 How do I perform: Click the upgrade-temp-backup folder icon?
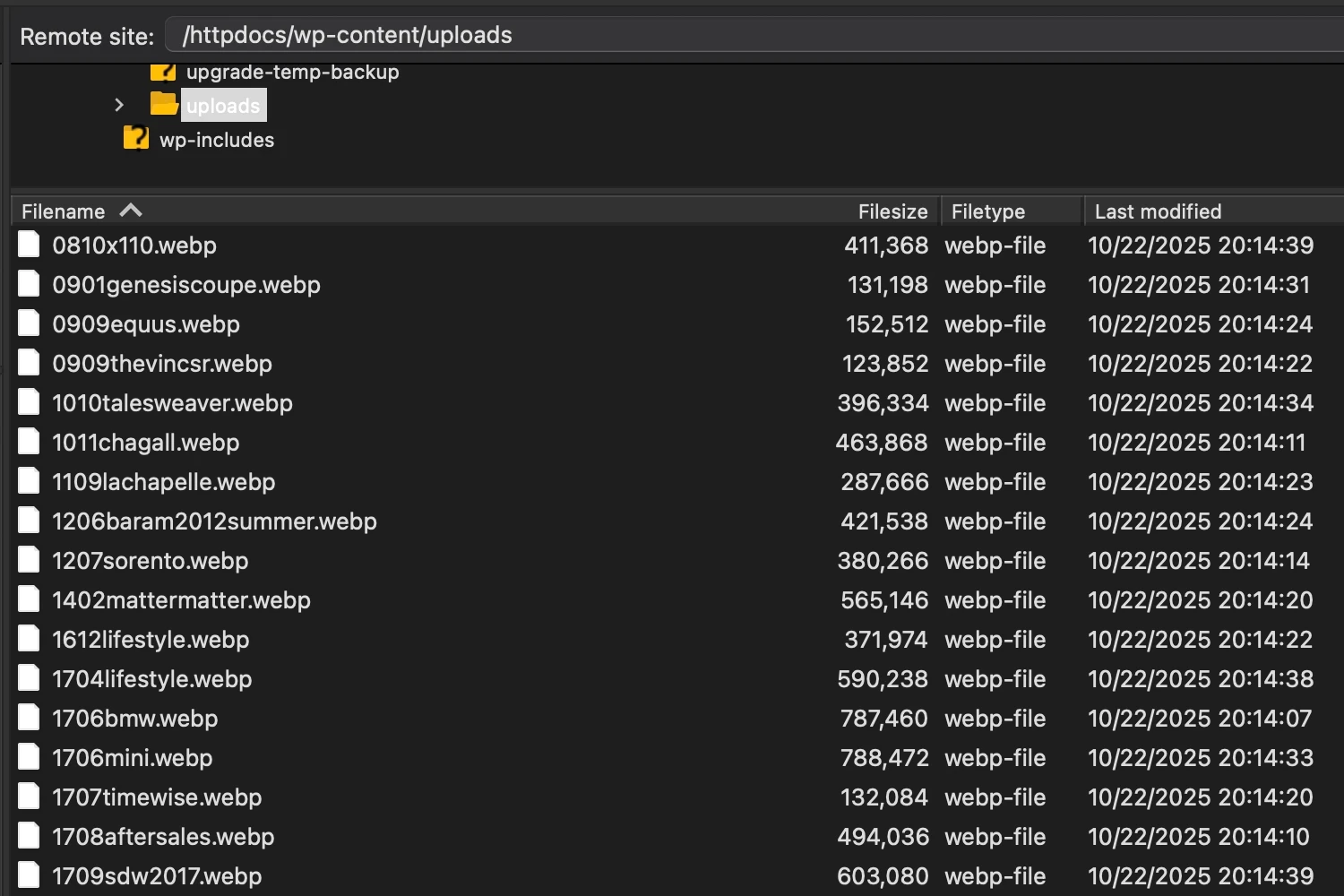[163, 72]
